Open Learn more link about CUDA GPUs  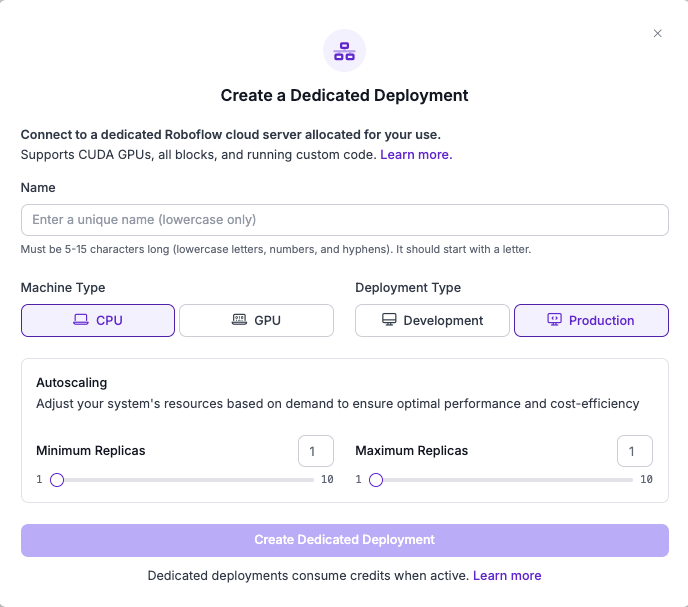coord(416,155)
